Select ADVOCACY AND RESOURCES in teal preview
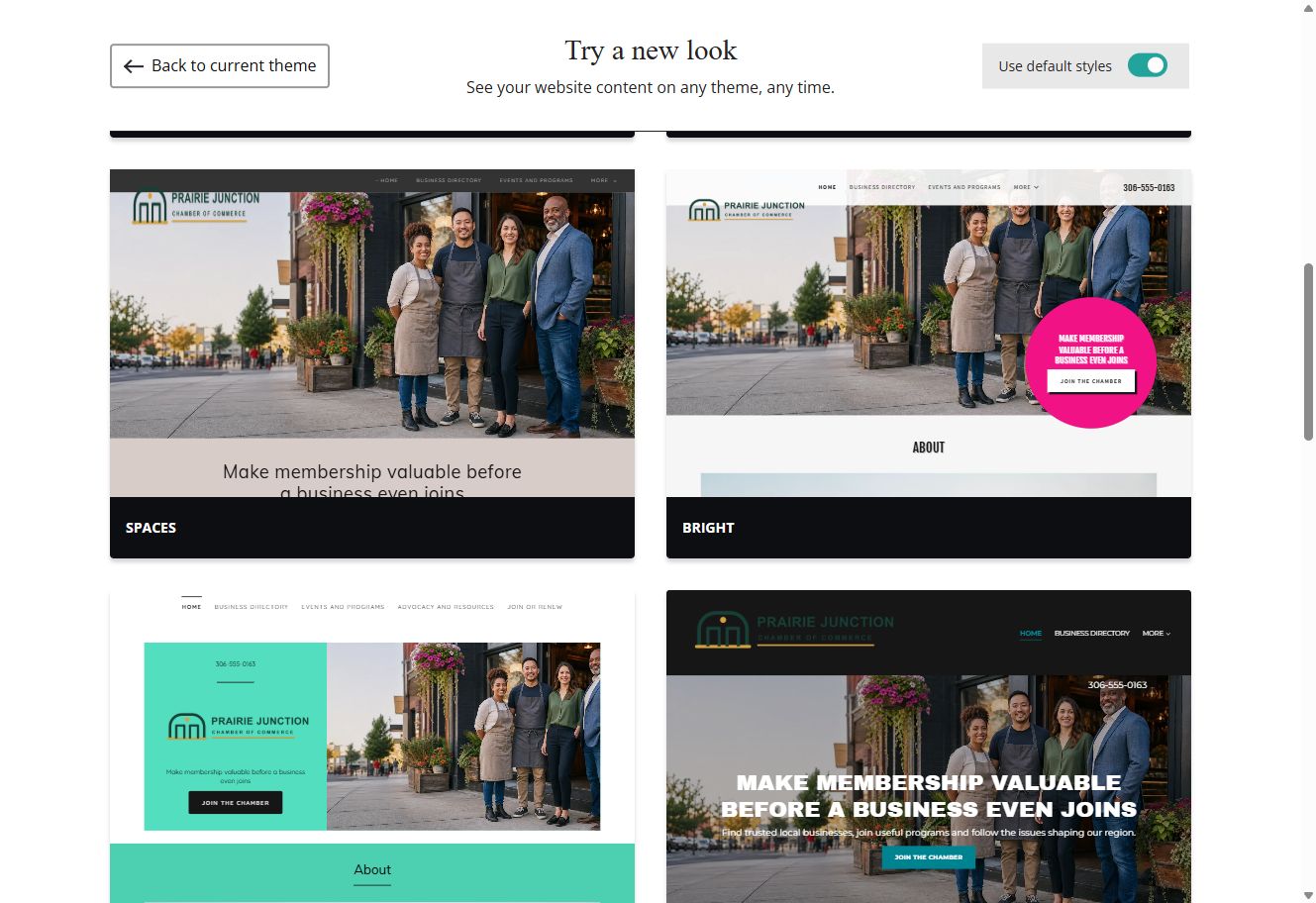Screen dimensions: 1316x903 click(446, 607)
